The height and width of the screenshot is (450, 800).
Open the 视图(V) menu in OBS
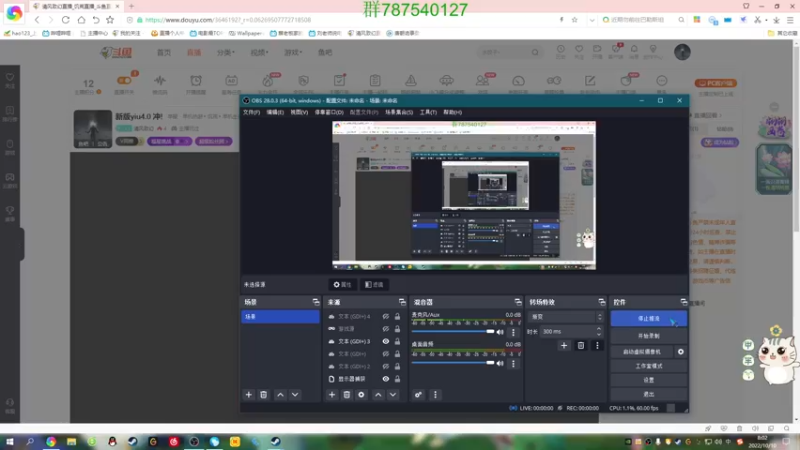coord(299,112)
